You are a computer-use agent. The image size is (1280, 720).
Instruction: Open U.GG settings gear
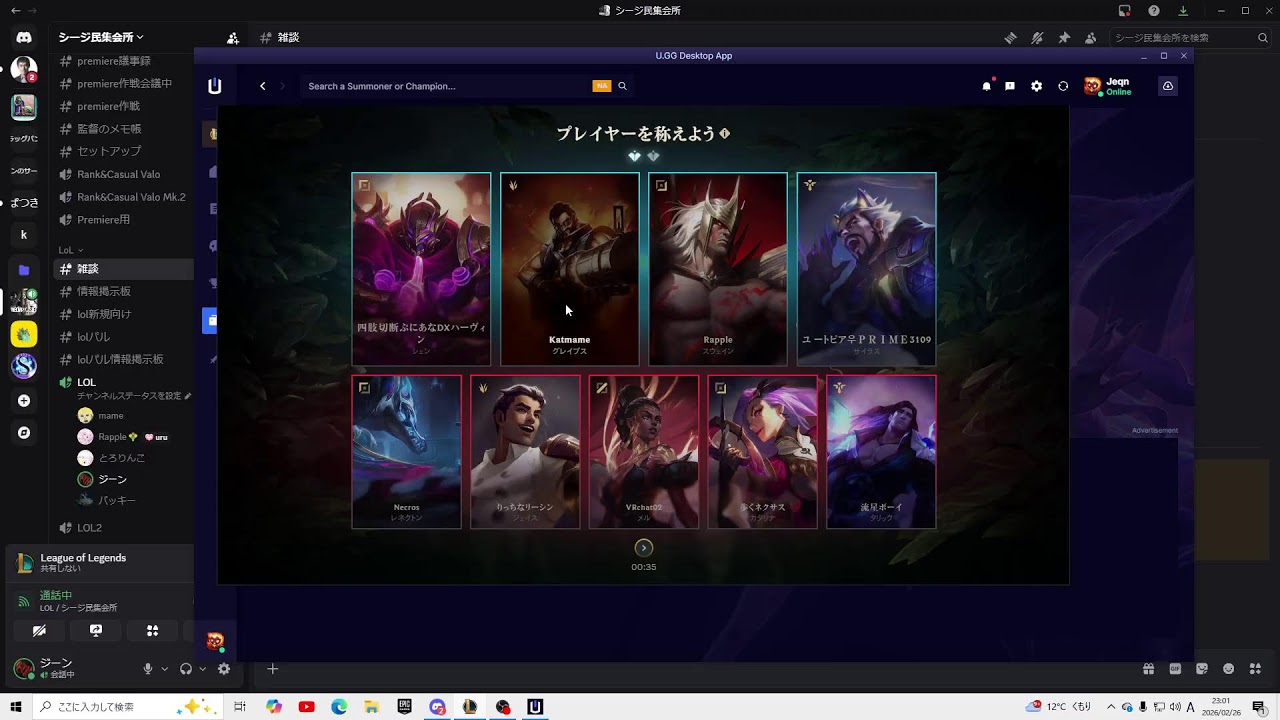click(1036, 86)
